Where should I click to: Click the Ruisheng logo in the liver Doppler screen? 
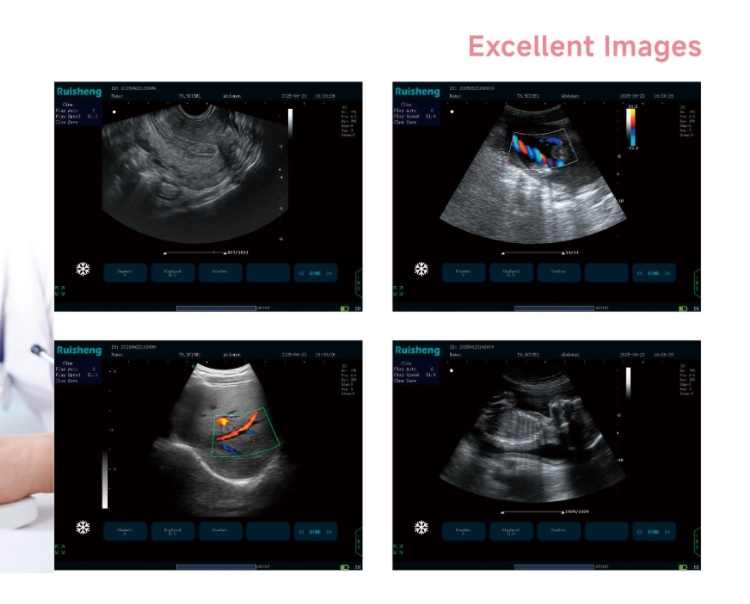(x=79, y=350)
